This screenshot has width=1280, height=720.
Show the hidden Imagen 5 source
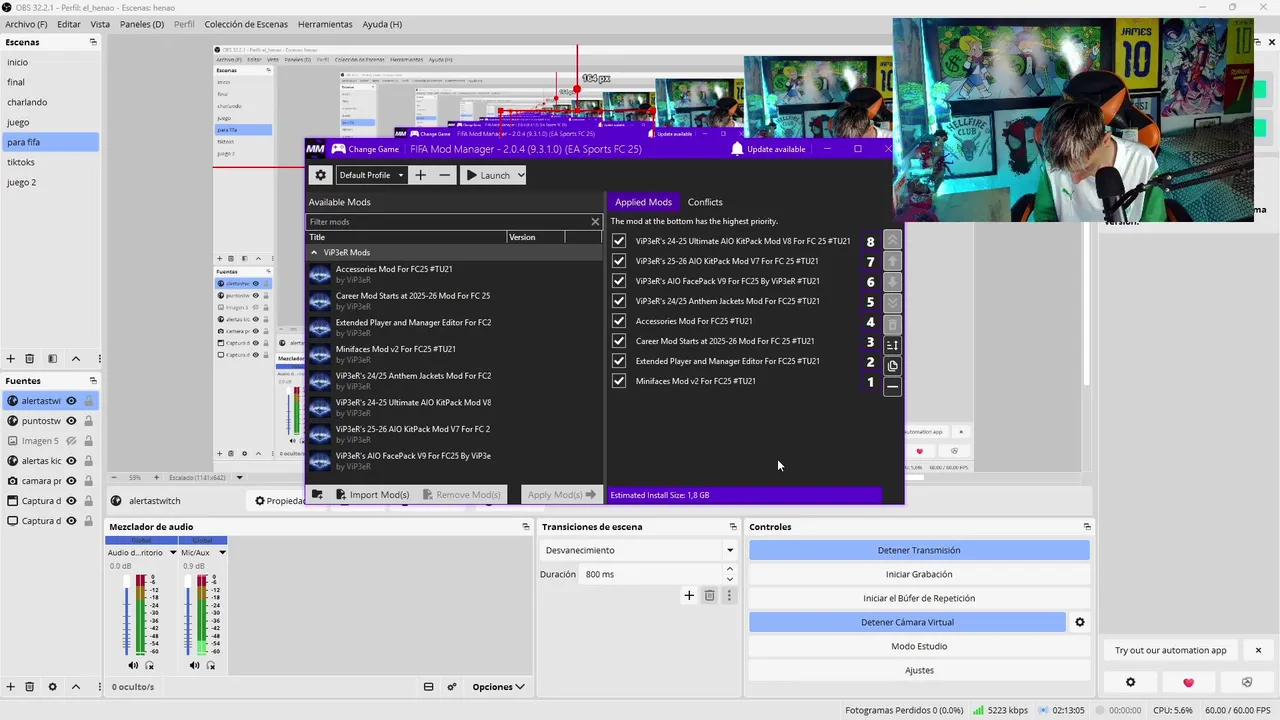coord(71,441)
